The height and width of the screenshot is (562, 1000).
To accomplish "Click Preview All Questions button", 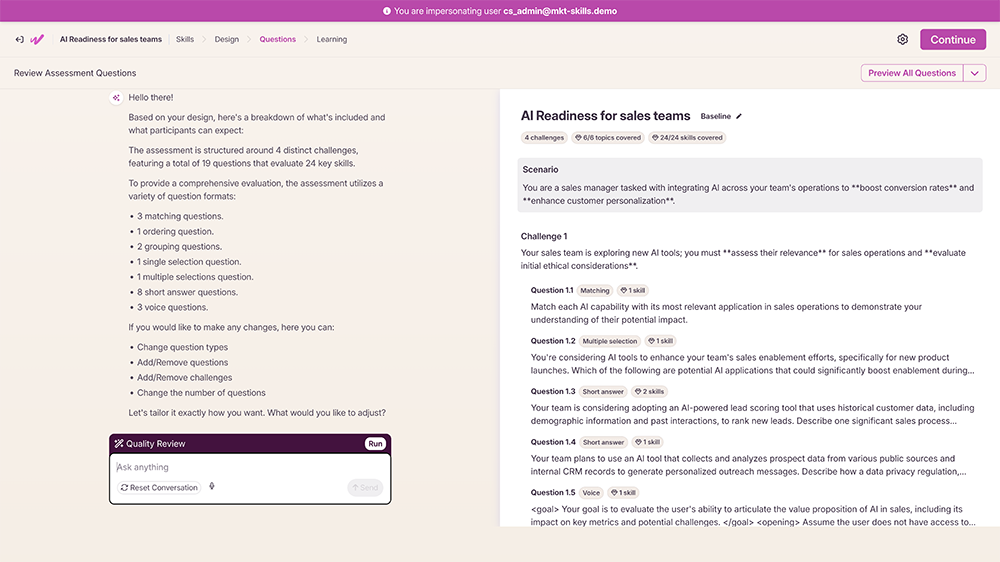I will [x=912, y=73].
